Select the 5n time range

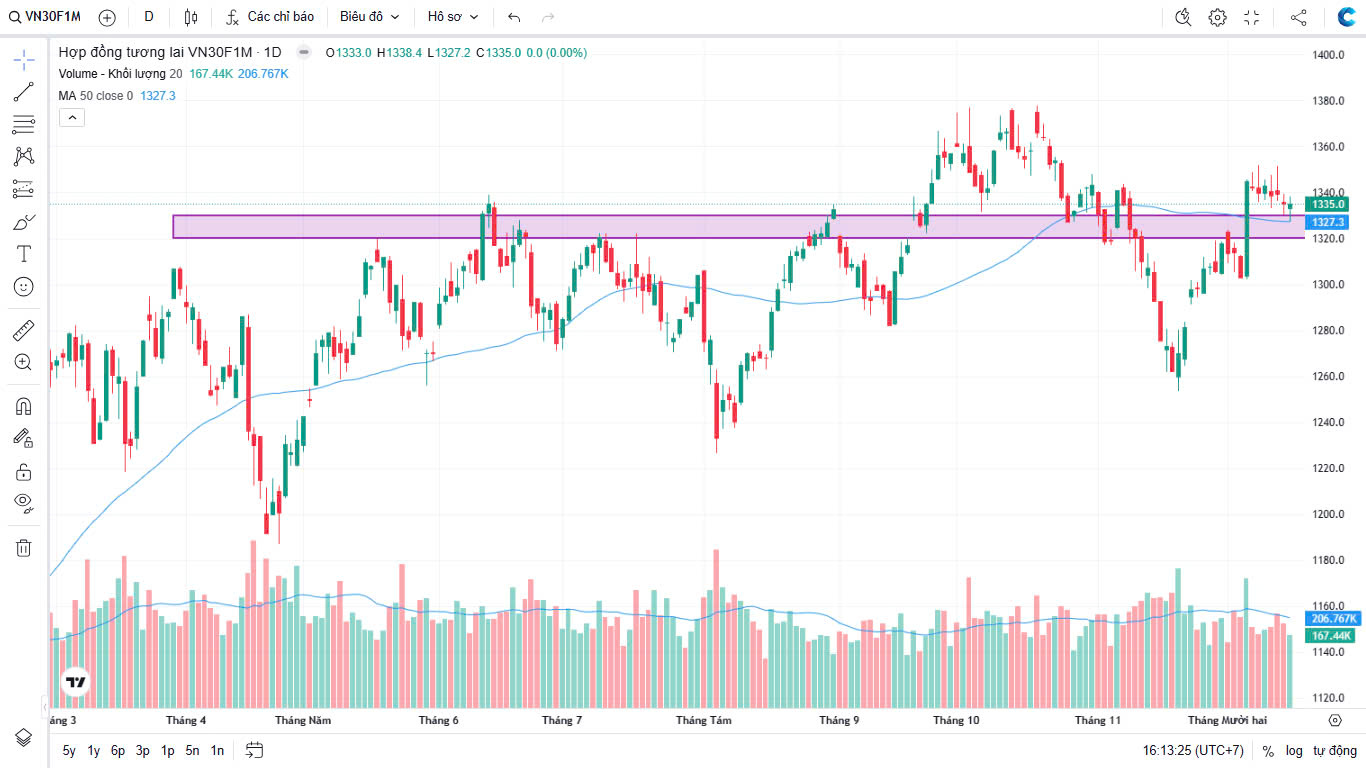tap(192, 750)
